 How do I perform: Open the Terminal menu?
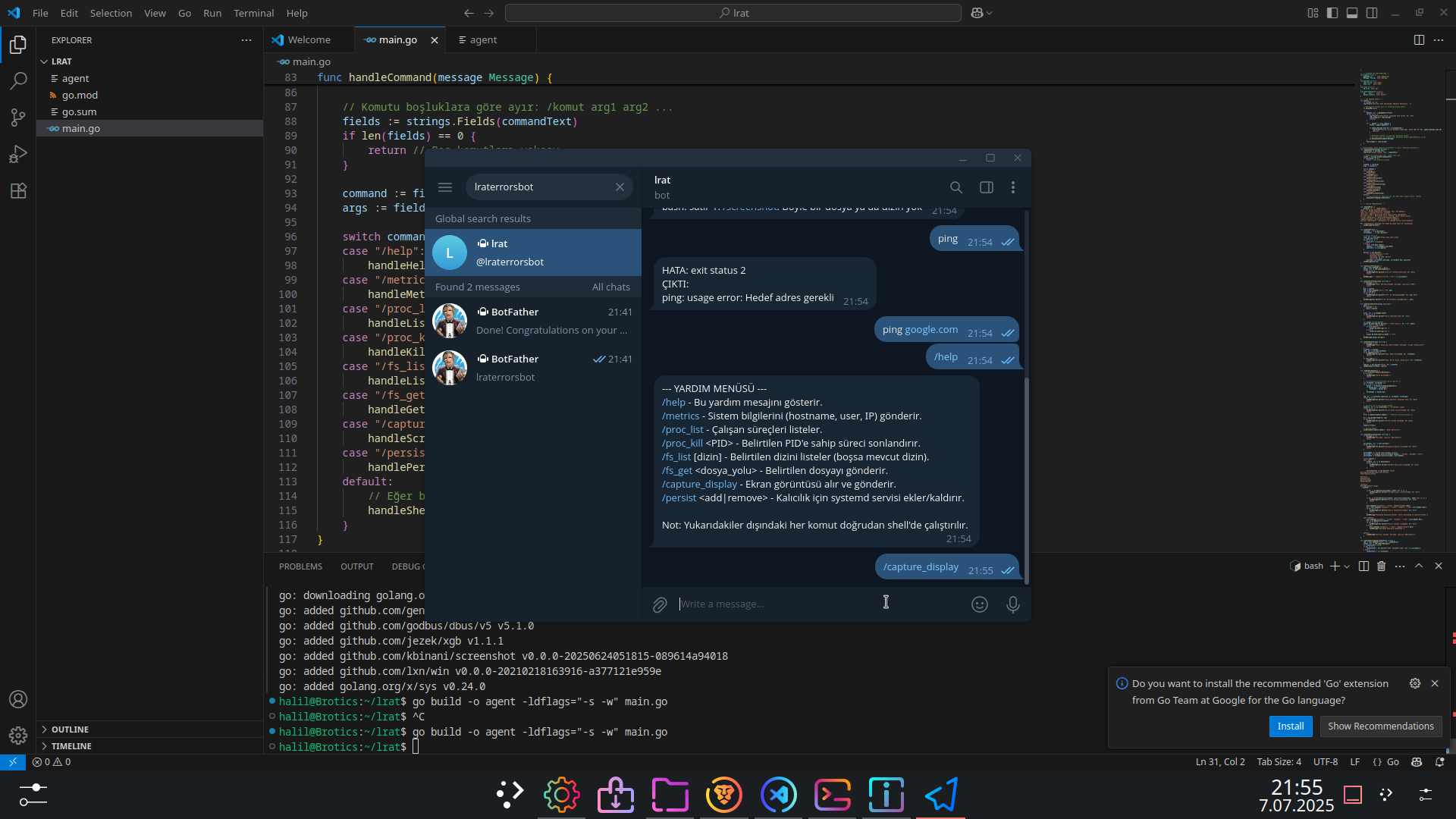(253, 13)
